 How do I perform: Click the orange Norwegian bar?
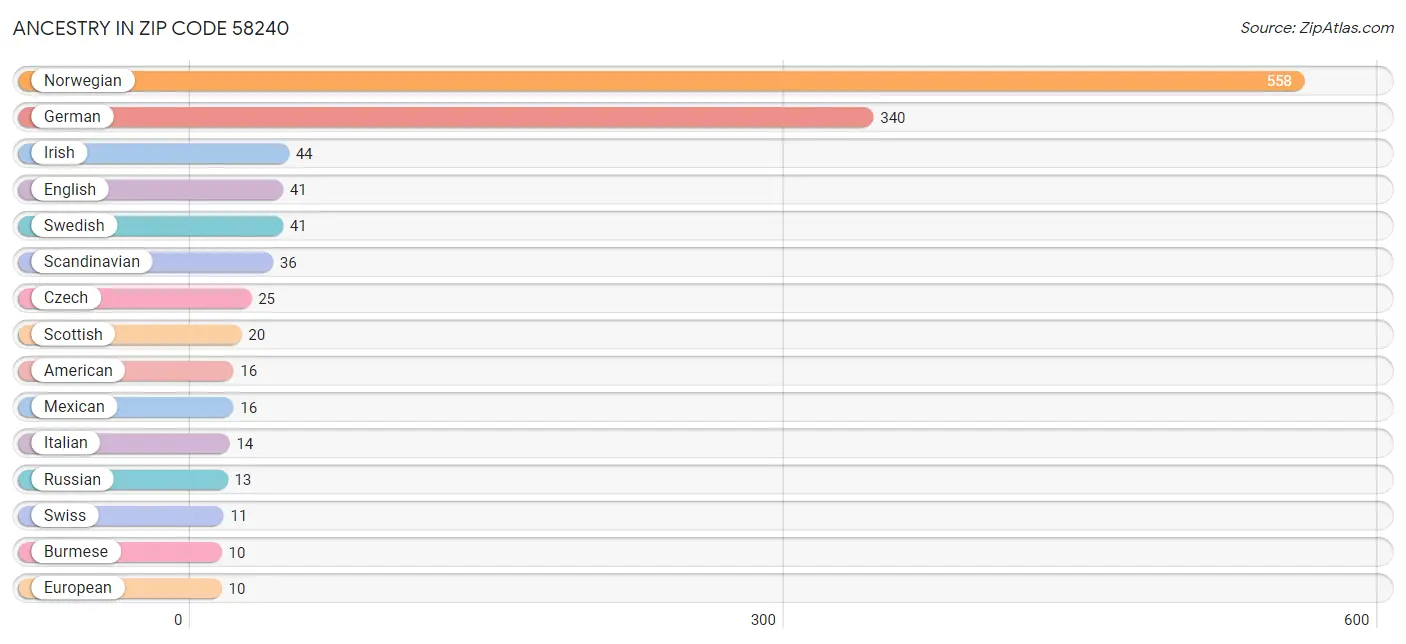(661, 81)
